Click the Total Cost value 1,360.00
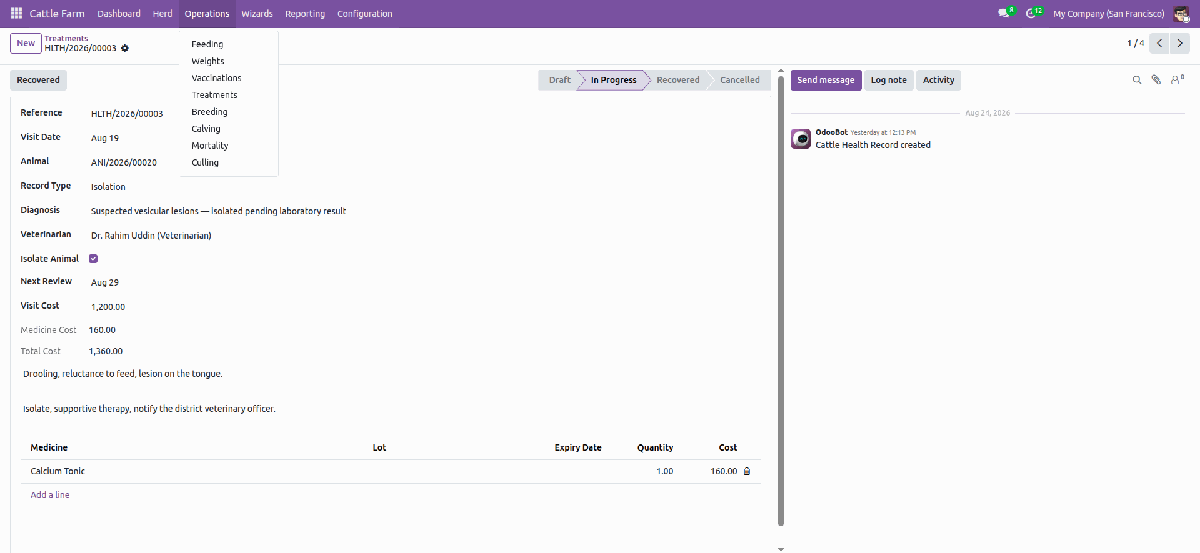 tap(106, 352)
